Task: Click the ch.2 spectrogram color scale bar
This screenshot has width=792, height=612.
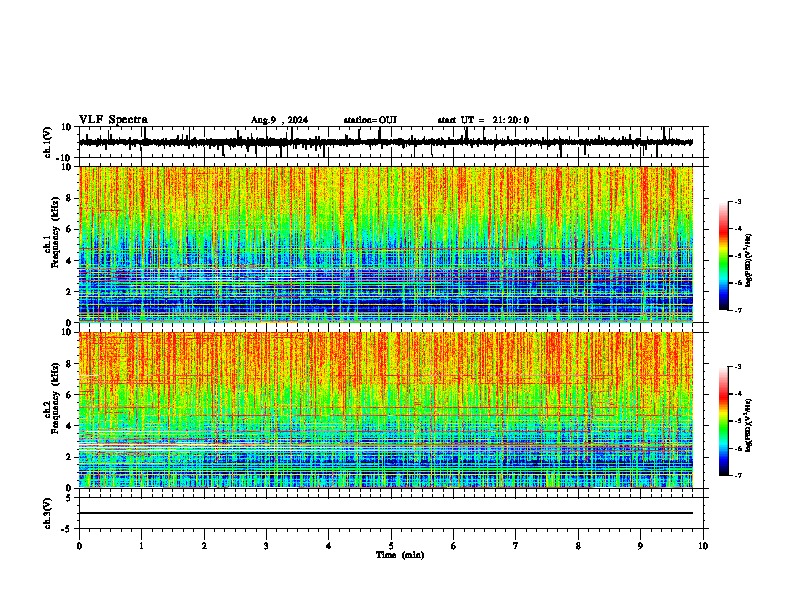Action: pyautogui.click(x=724, y=421)
